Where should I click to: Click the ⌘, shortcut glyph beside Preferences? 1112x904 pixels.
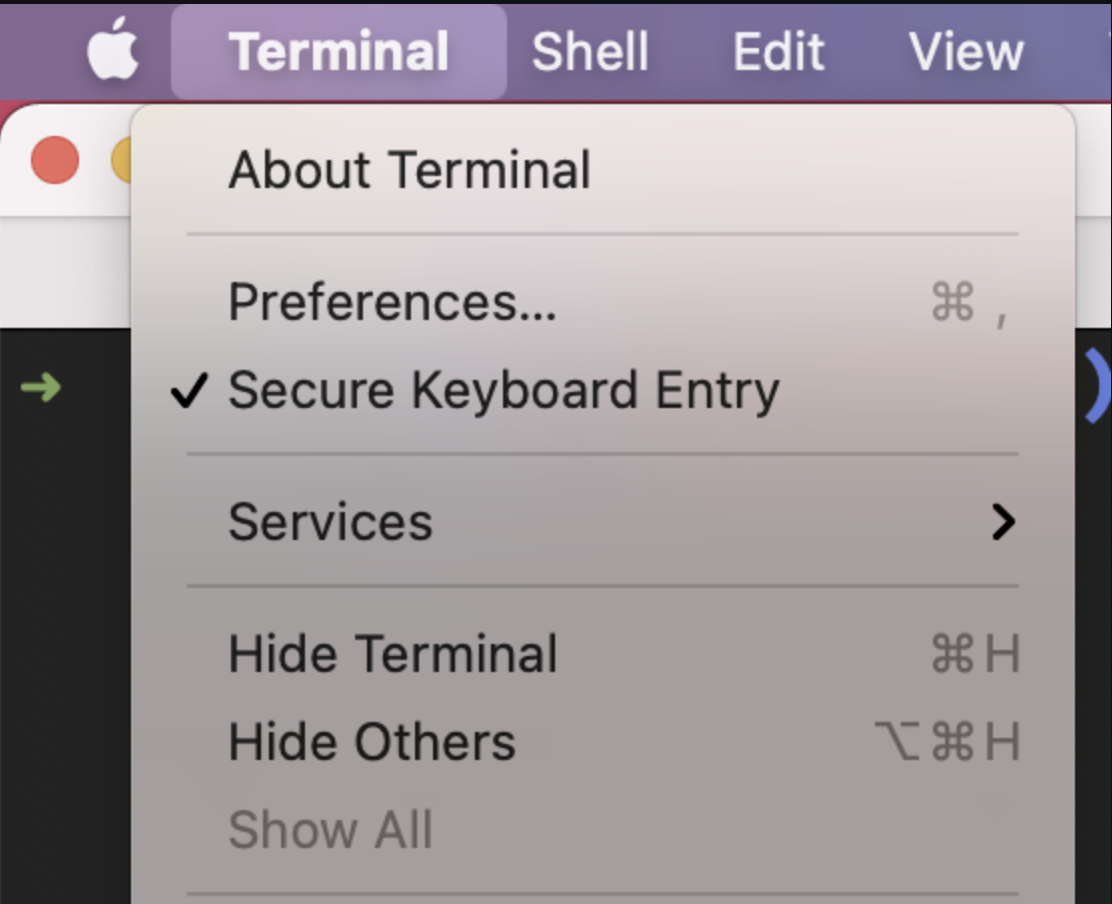pos(969,303)
